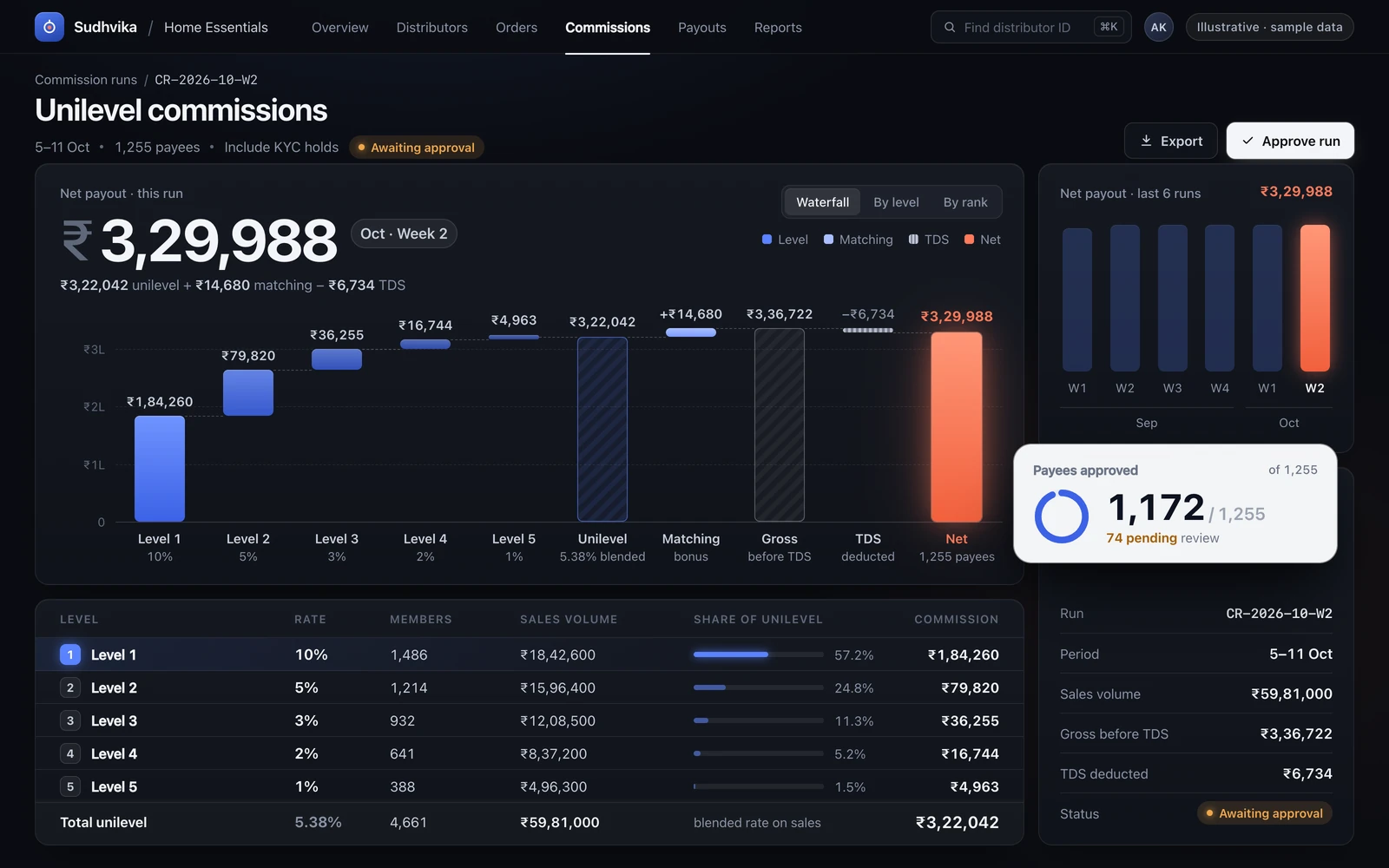Click the Level 1 number badge
The width and height of the screenshot is (1389, 868).
pos(70,654)
